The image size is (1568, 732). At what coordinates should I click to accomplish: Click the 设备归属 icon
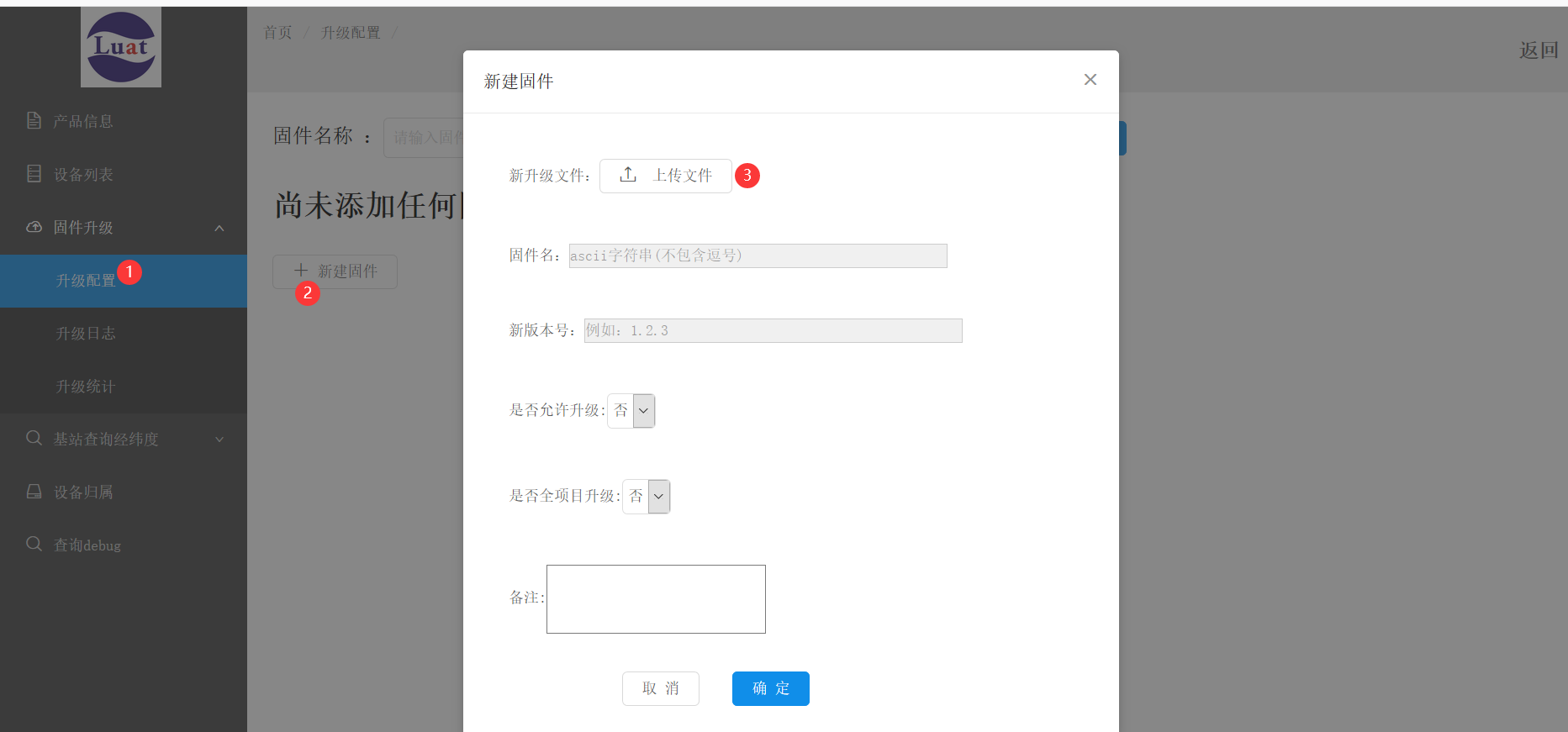[x=34, y=492]
